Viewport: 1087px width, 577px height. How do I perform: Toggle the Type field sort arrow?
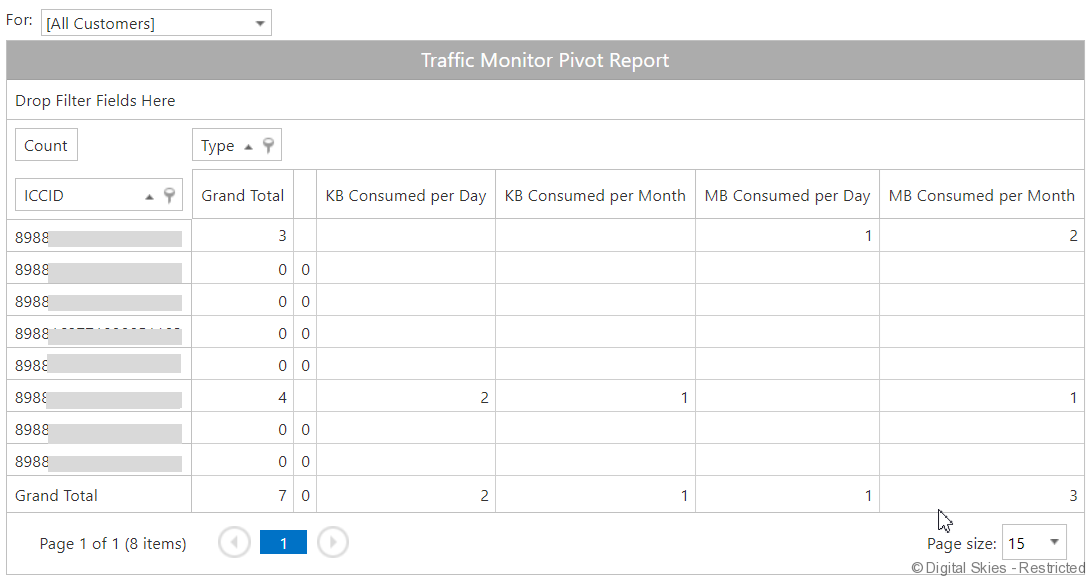[x=249, y=146]
